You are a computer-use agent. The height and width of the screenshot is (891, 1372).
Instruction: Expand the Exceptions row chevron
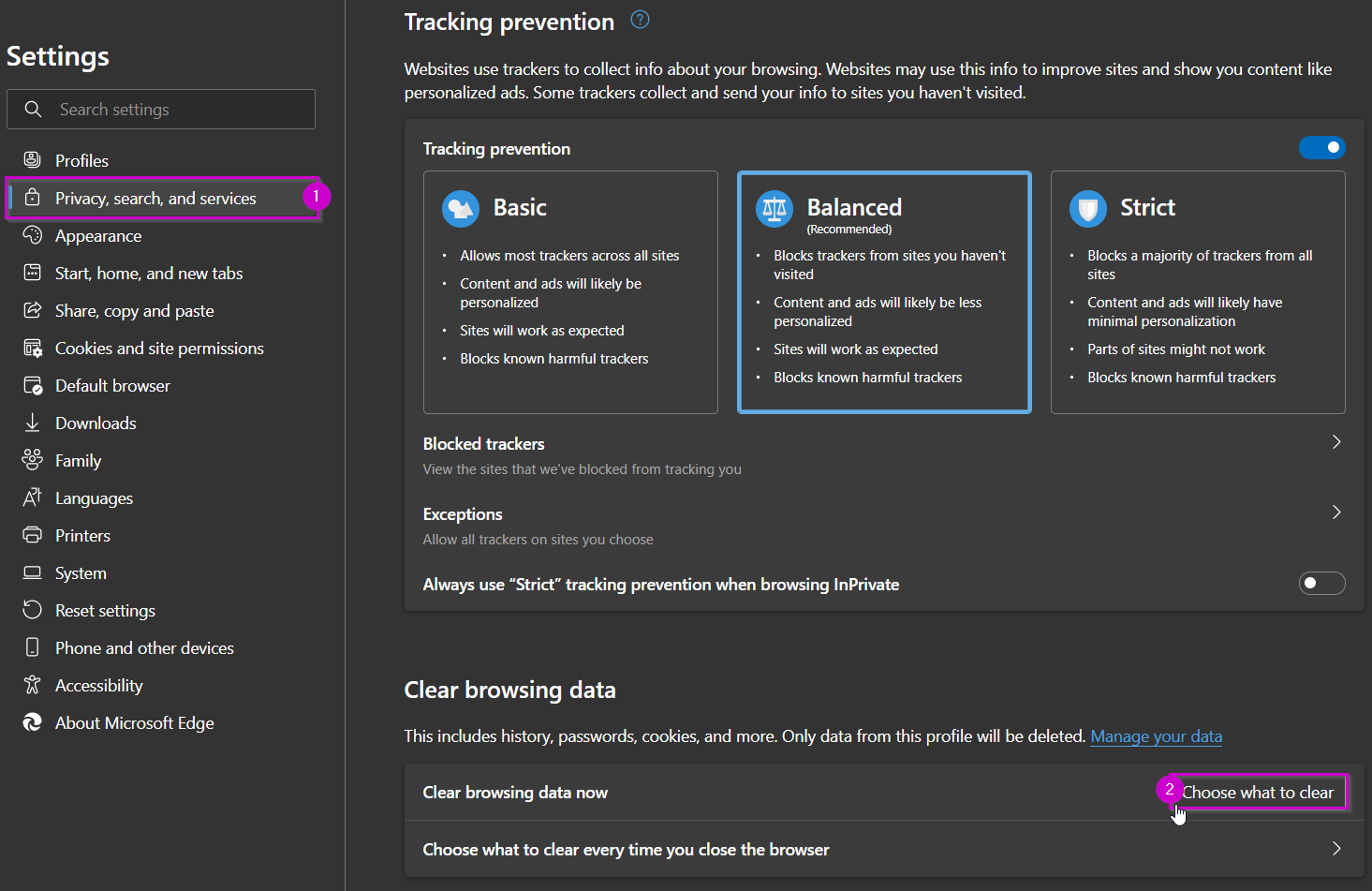point(1336,512)
